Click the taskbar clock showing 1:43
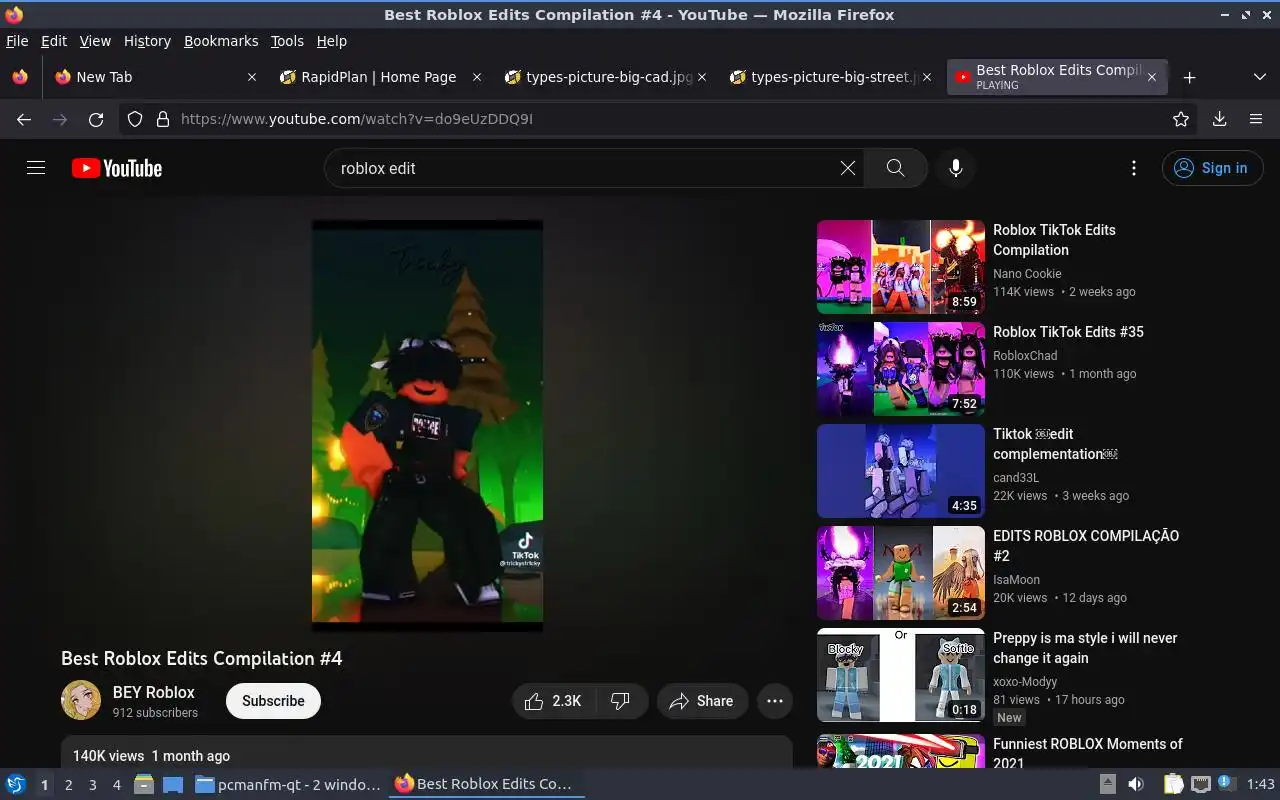The image size is (1280, 800). 1261,785
